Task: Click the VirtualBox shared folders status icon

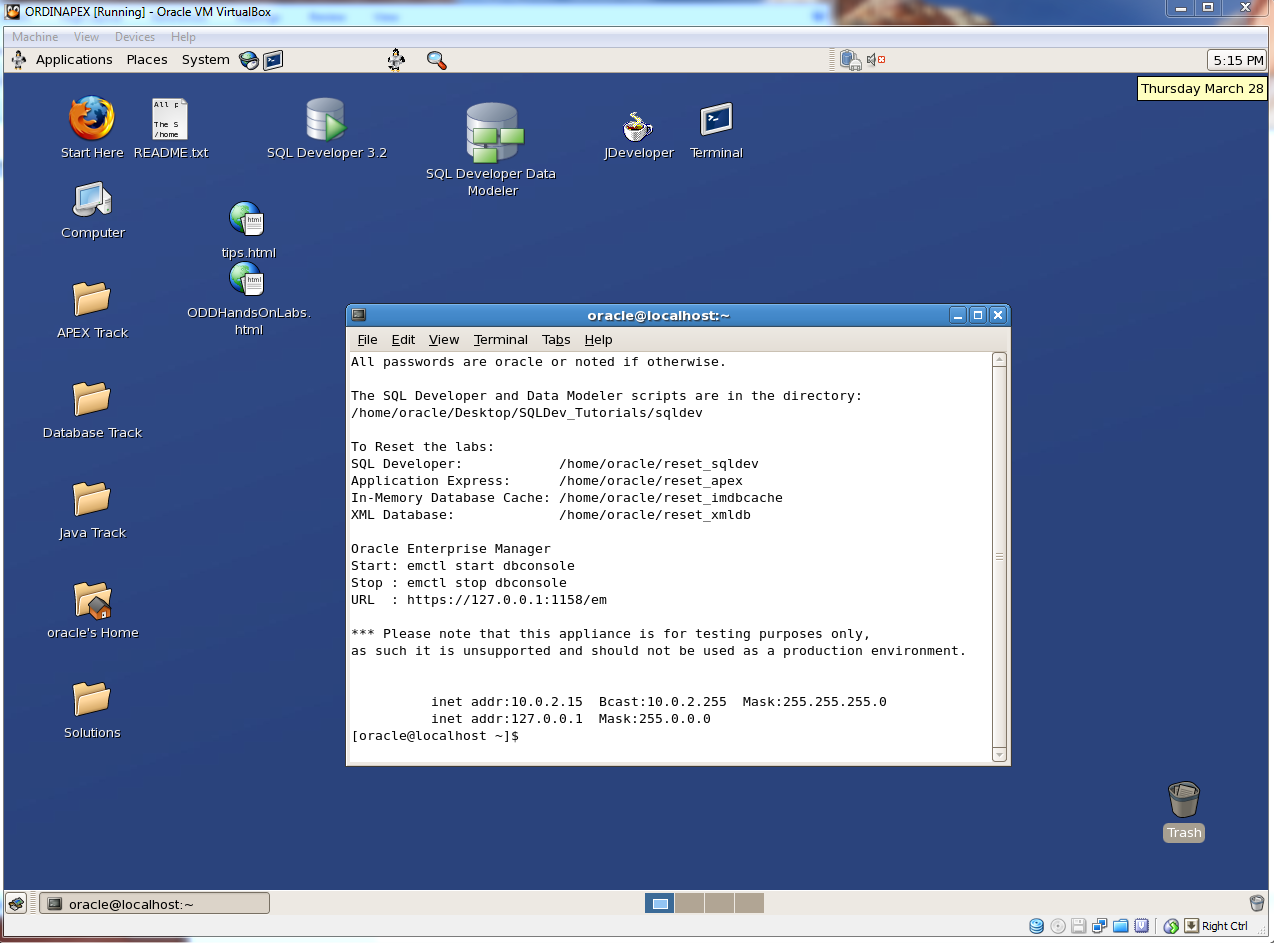Action: pos(1121,926)
